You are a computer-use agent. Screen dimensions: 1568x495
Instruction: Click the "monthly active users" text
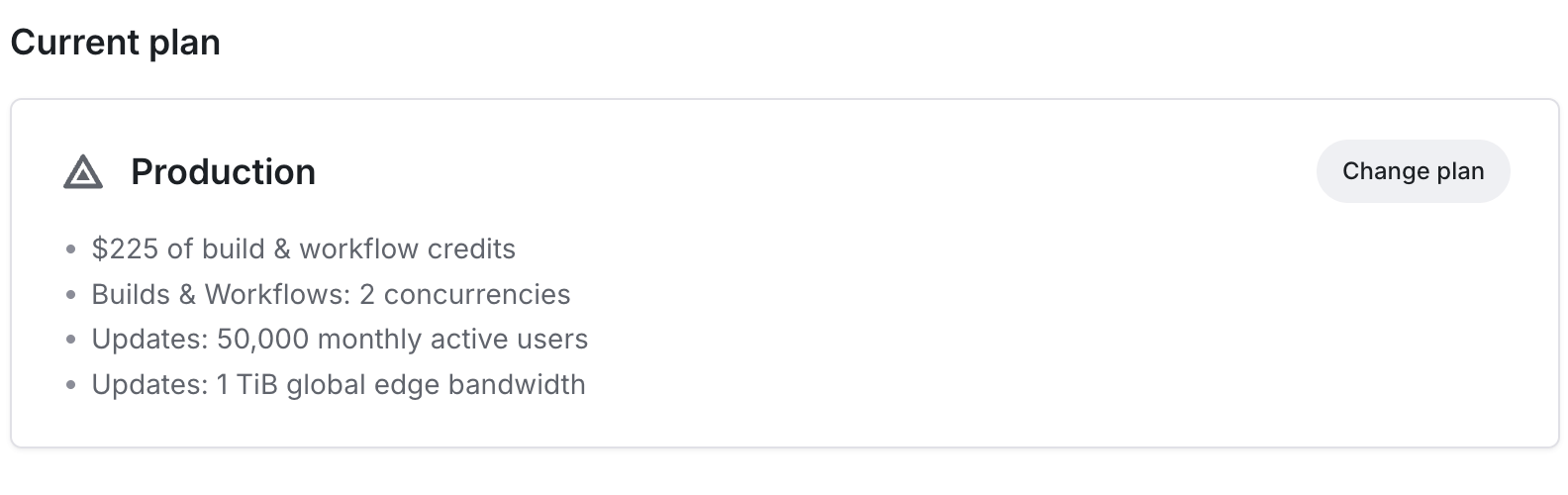(452, 340)
